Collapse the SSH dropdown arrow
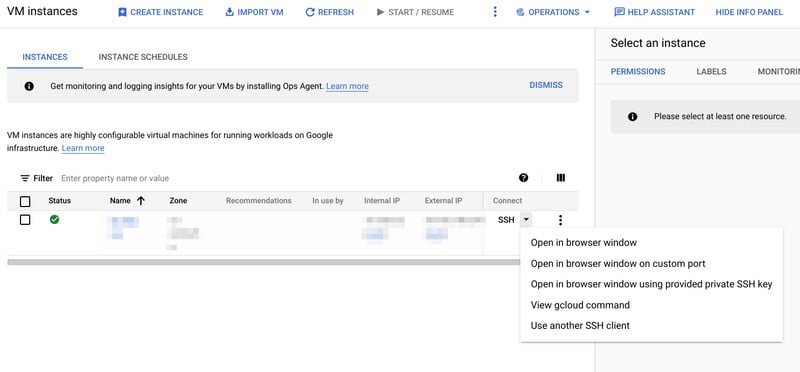 coord(526,220)
